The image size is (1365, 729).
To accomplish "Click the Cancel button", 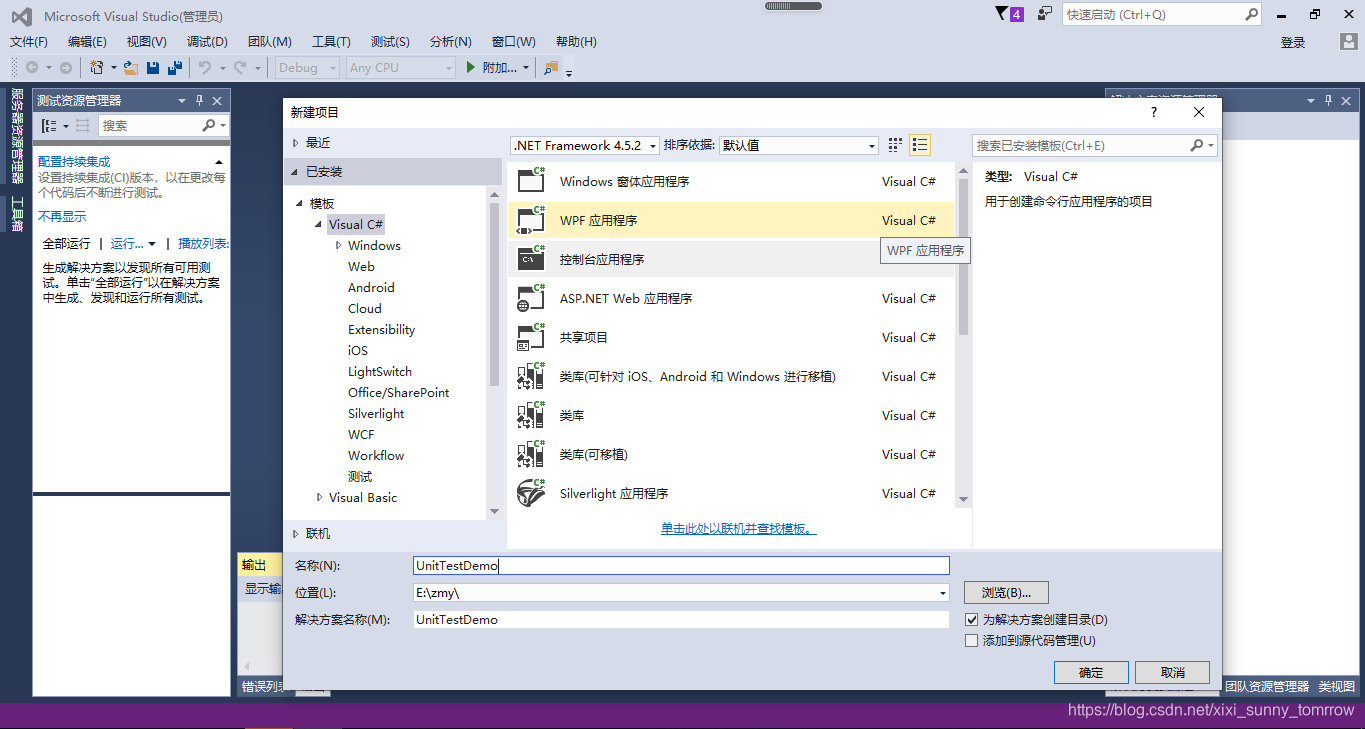I will (x=1173, y=672).
